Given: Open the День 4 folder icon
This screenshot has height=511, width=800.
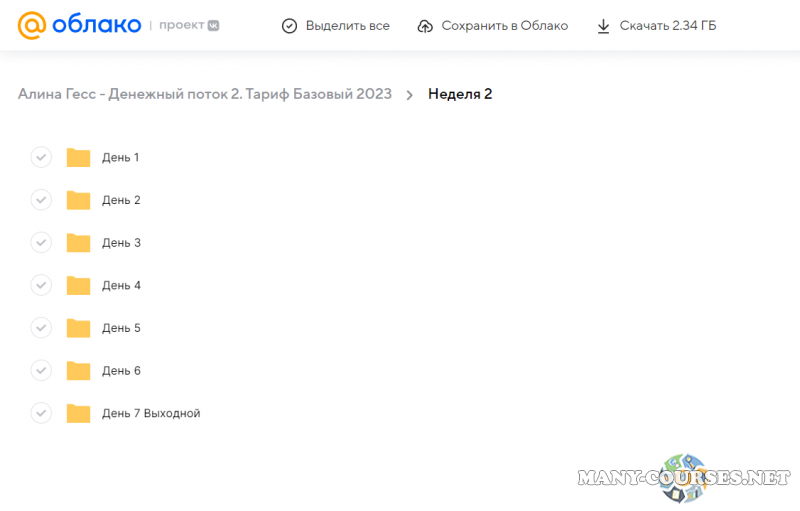Looking at the screenshot, I should pyautogui.click(x=78, y=285).
